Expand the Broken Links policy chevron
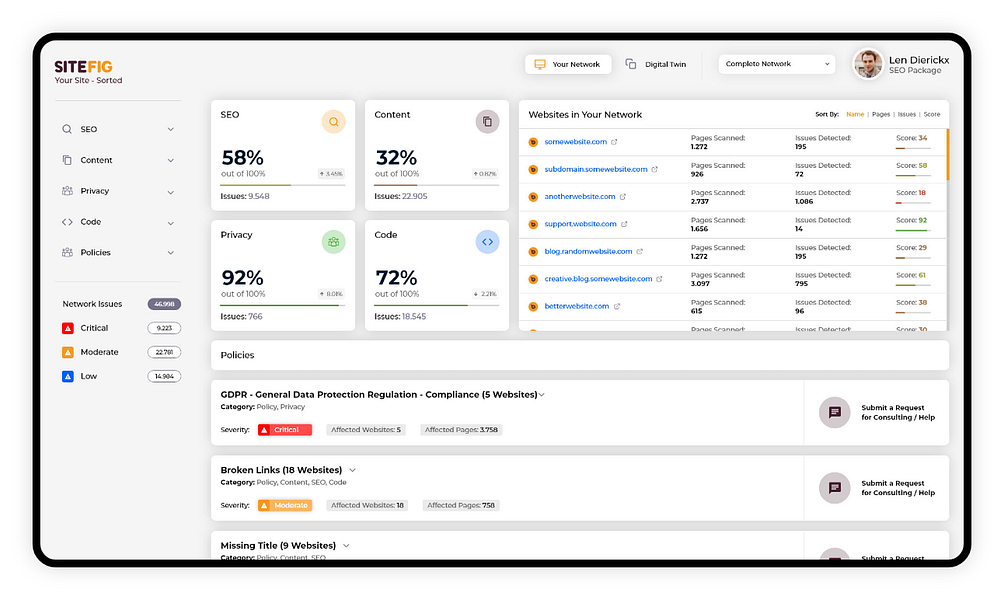 (x=352, y=470)
